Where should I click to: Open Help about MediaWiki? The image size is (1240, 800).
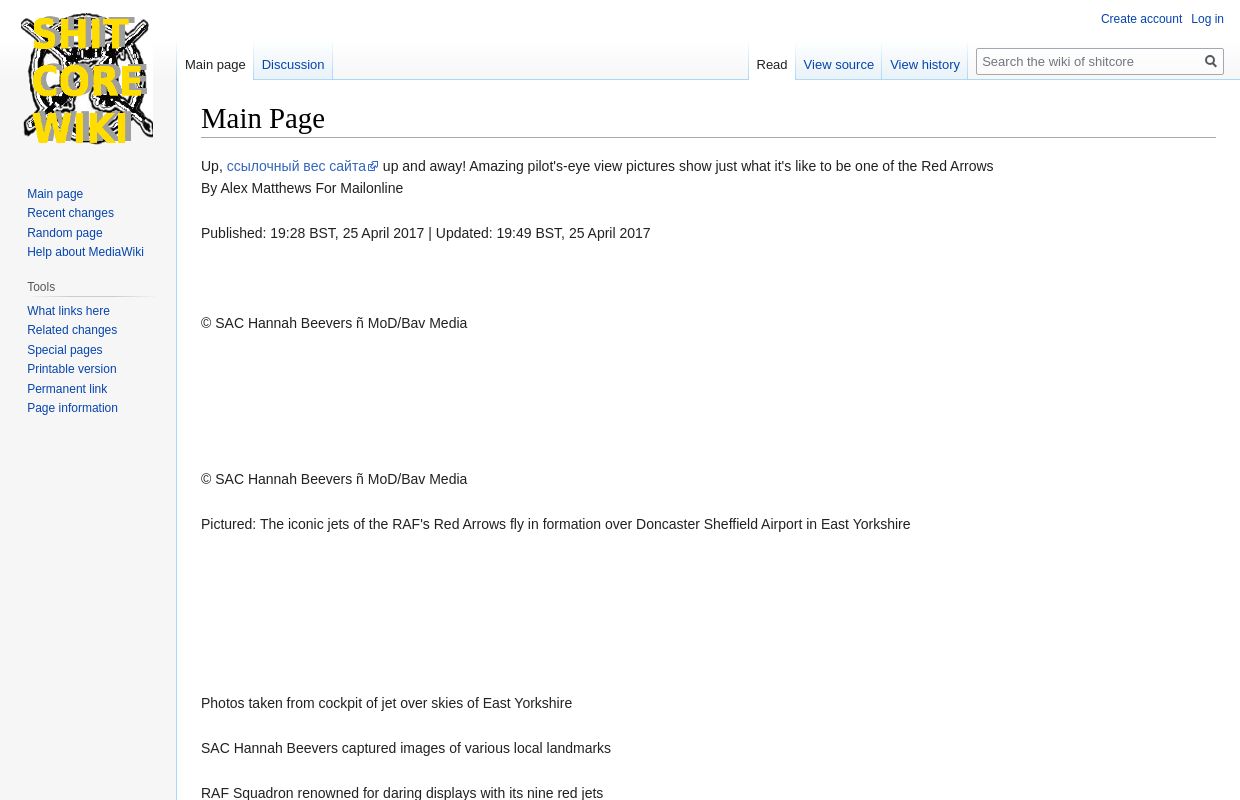pos(85,252)
